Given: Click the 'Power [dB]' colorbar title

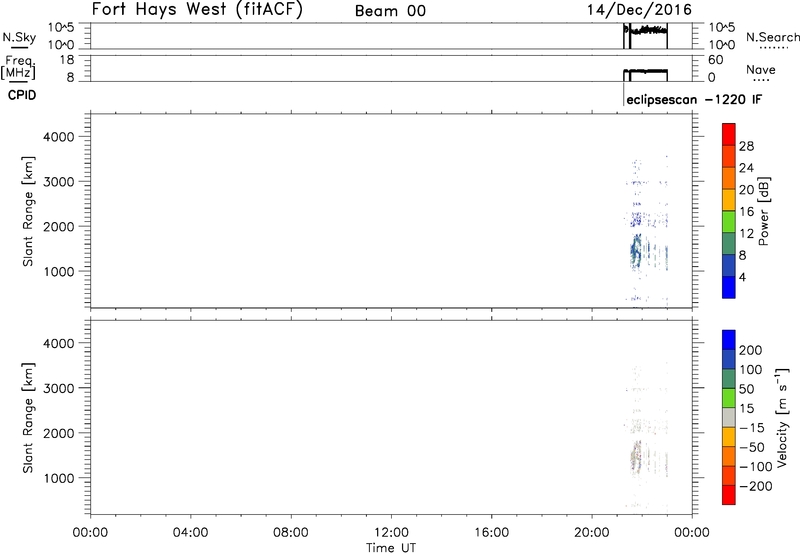Looking at the screenshot, I should [763, 211].
